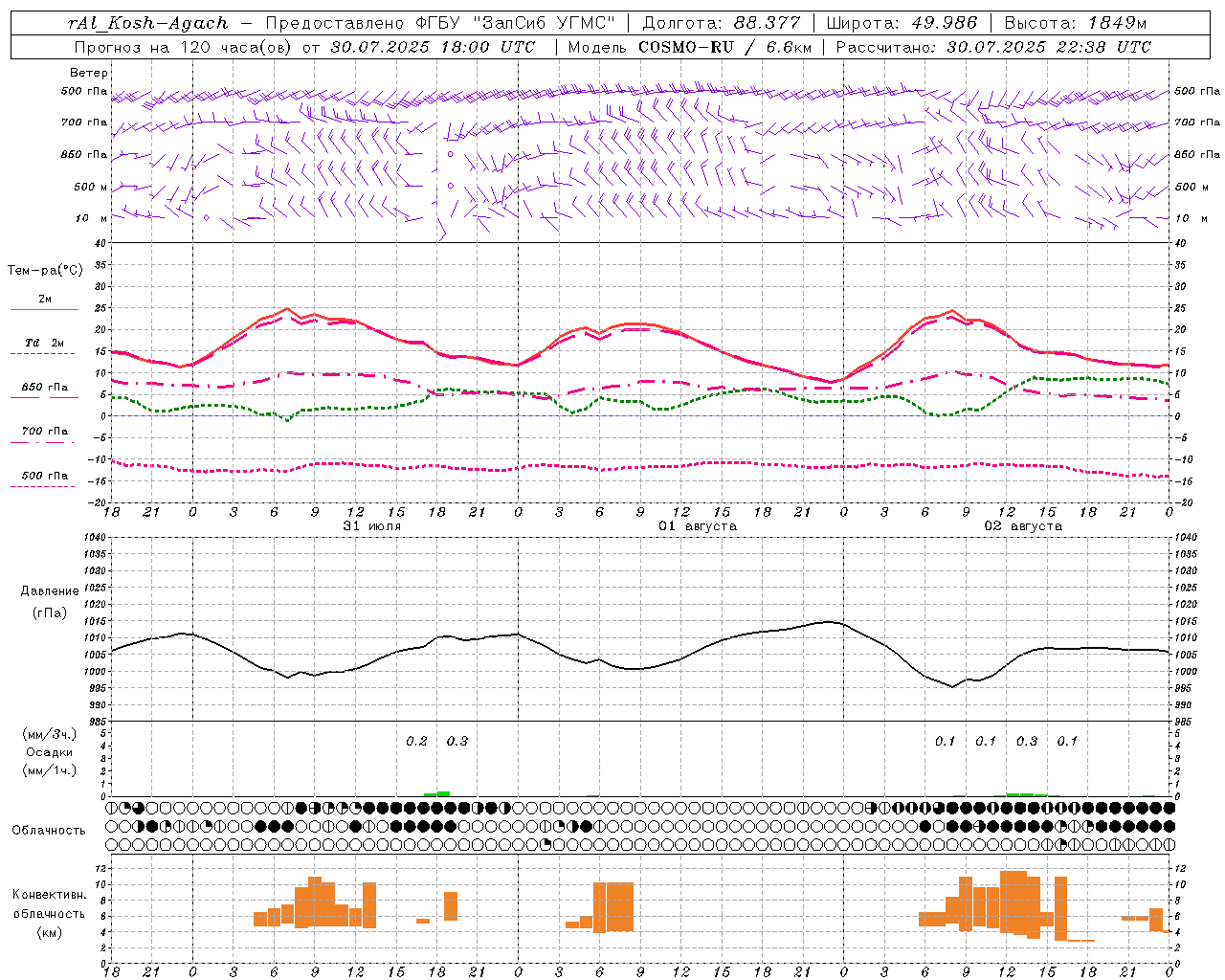The image size is (1225, 980).
Task: Click the 0.3 precipitation value on 02 августа
Action: [1027, 741]
